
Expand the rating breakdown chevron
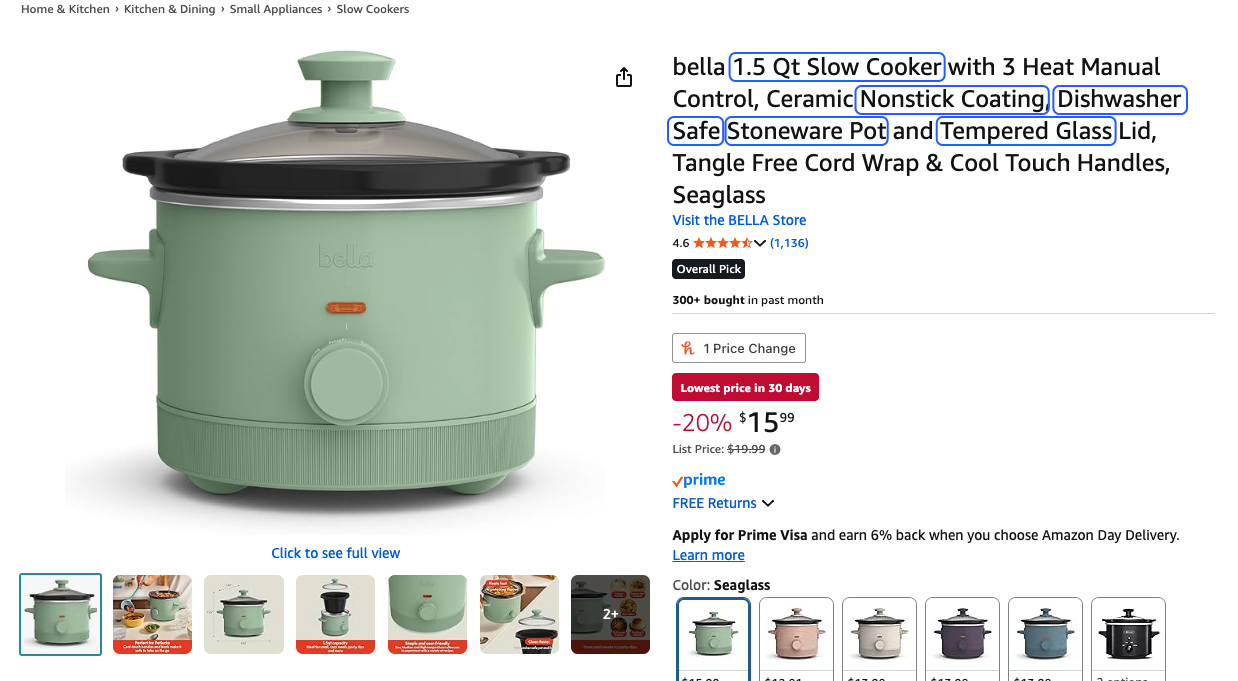(760, 243)
